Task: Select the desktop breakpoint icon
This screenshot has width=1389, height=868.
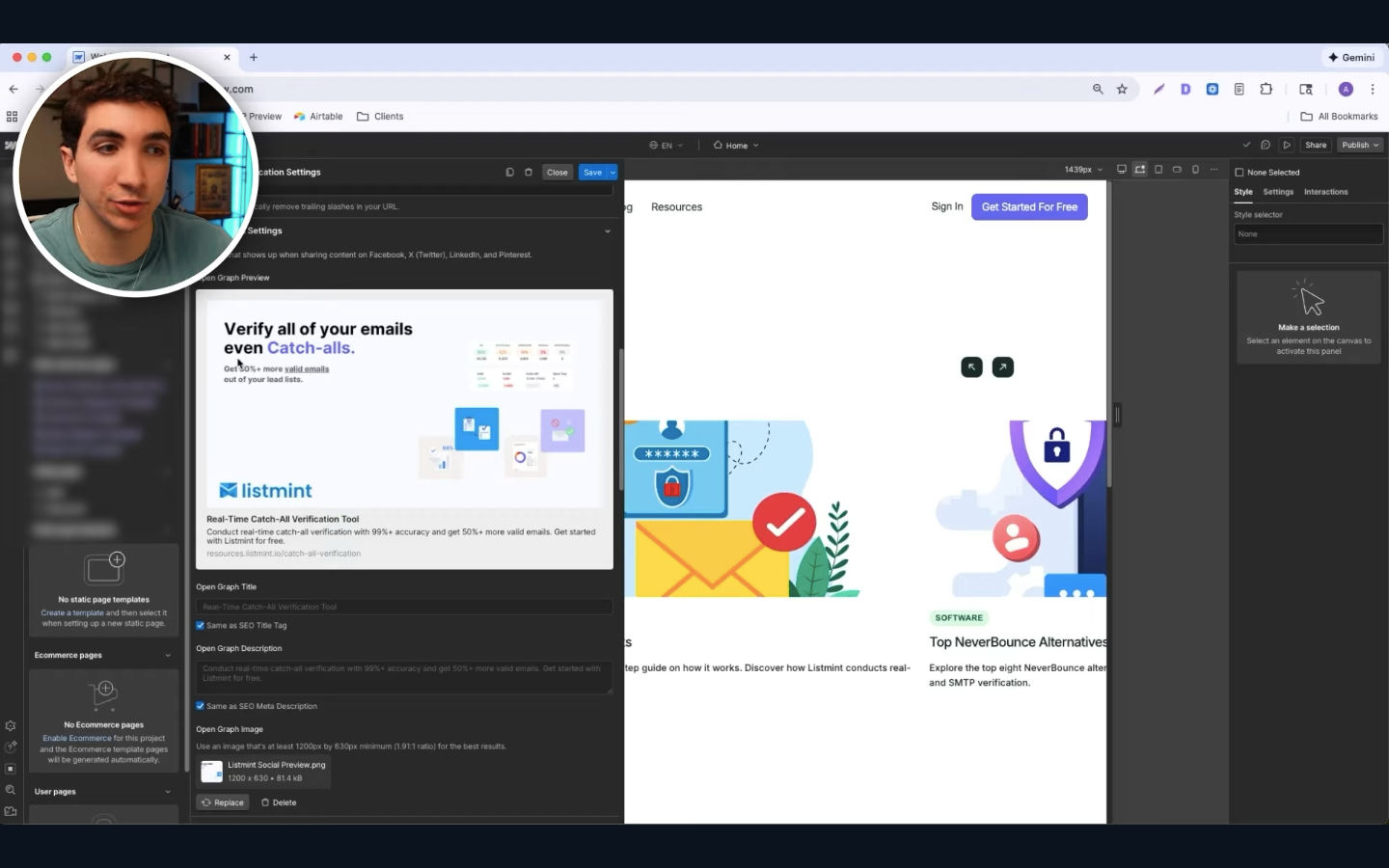Action: (1122, 170)
